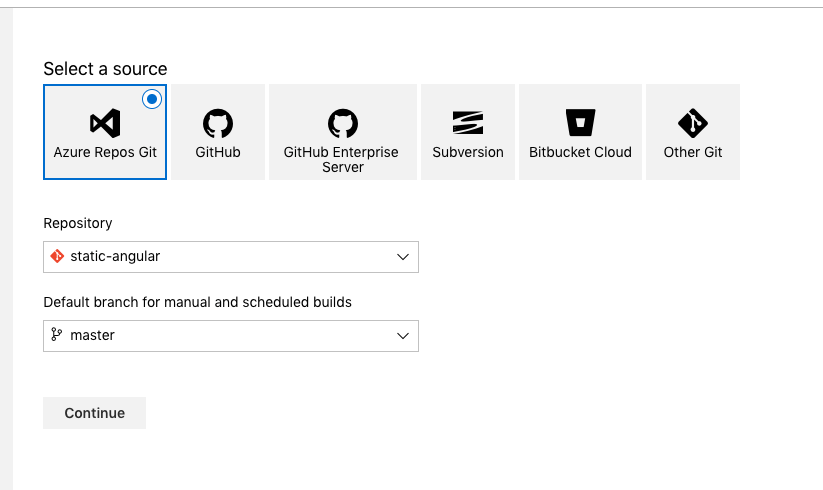Open the static-angular repository combo box

[230, 257]
